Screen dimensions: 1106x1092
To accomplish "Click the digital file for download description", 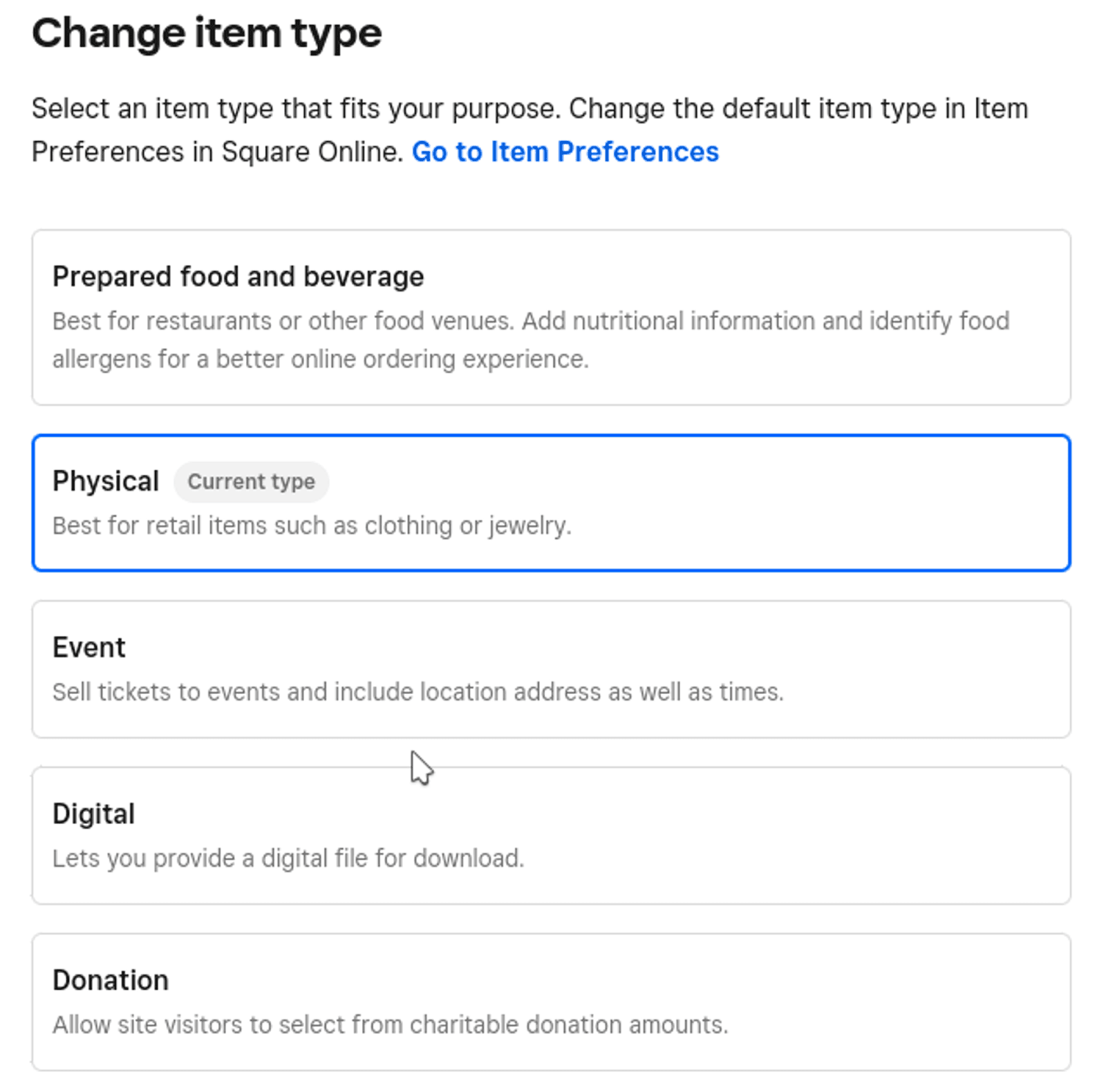I will [x=288, y=858].
